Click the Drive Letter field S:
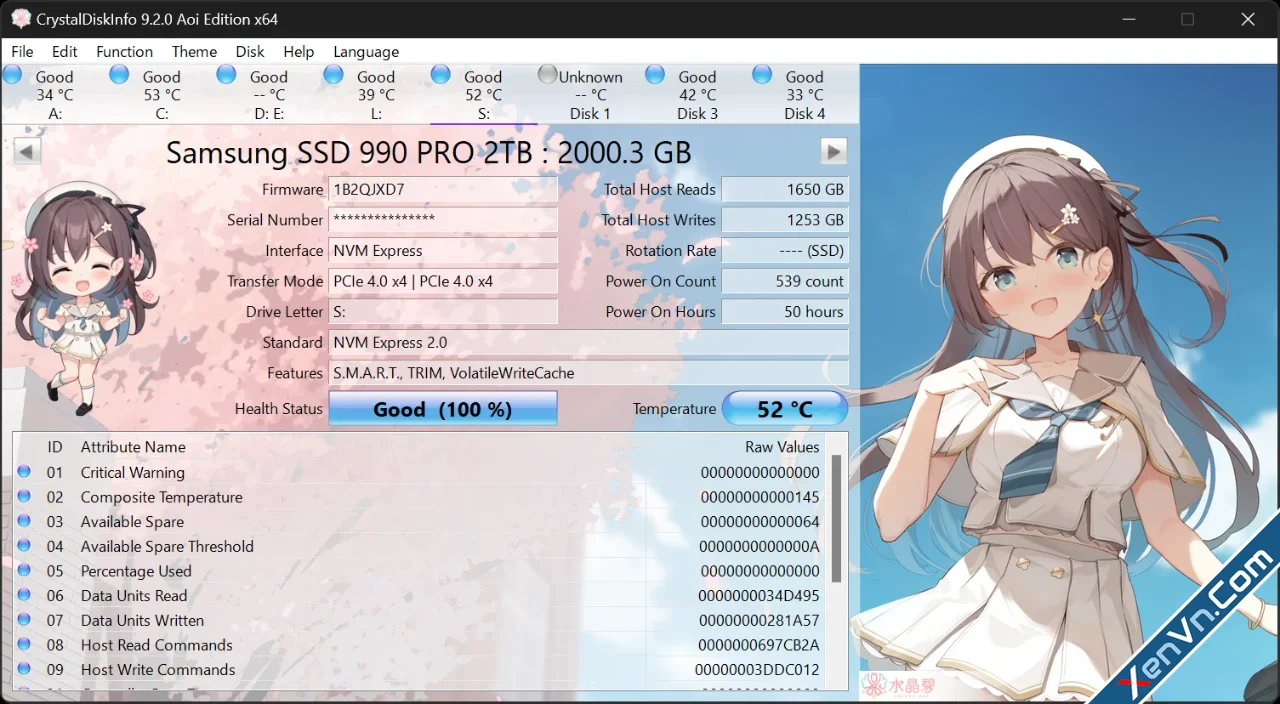Image resolution: width=1280 pixels, height=704 pixels. (x=443, y=312)
